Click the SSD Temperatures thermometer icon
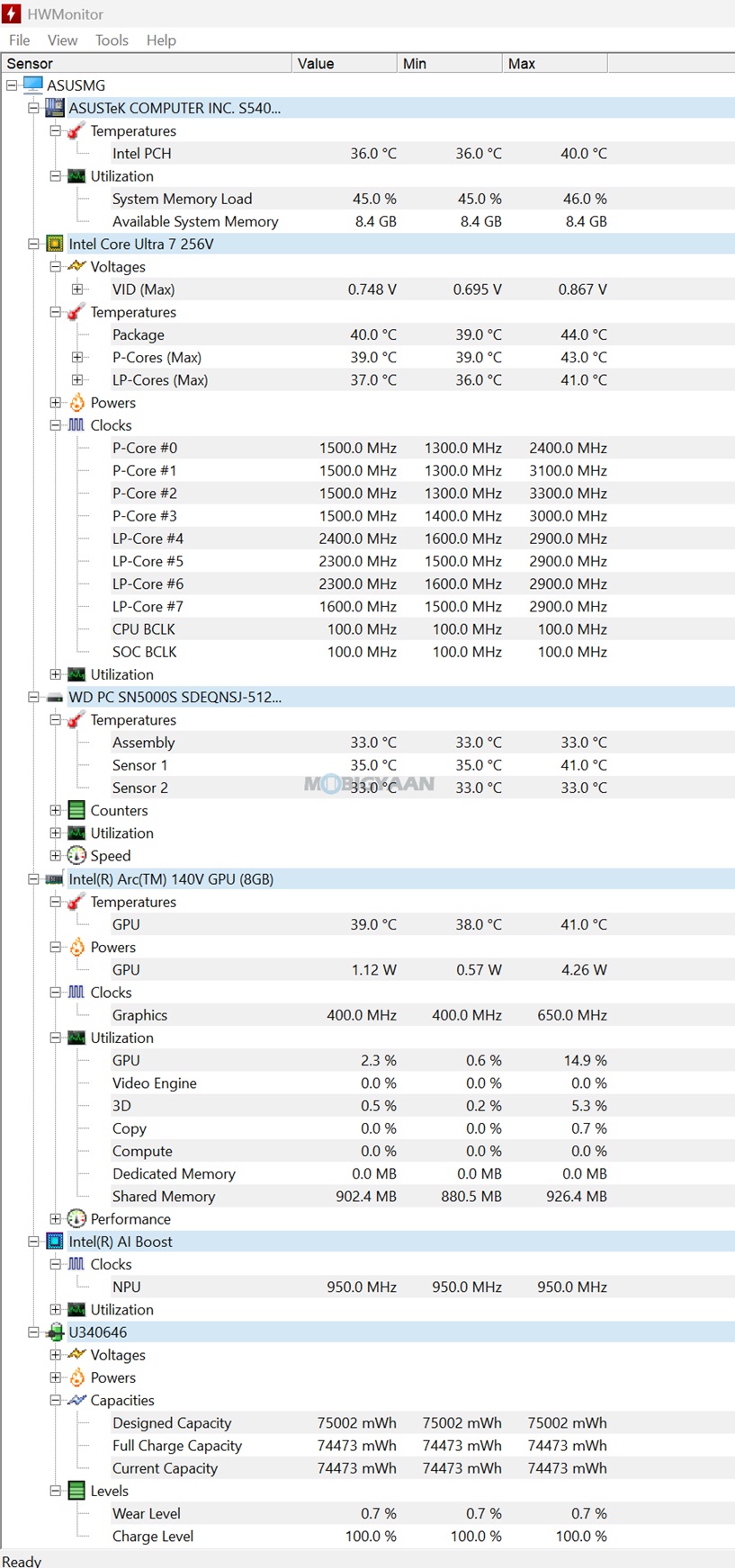 [76, 720]
